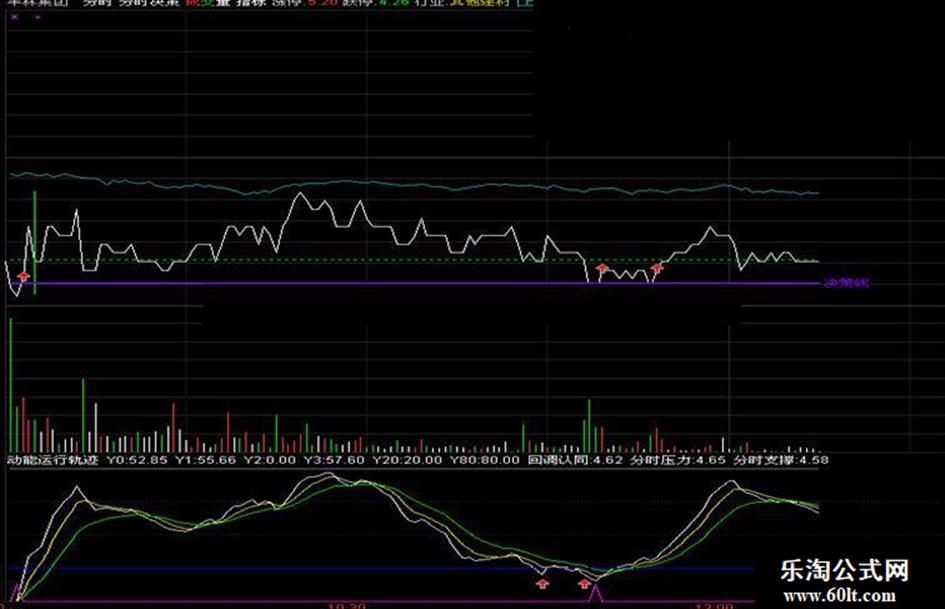Click the 回调认同:4.62 indicator value

point(576,461)
